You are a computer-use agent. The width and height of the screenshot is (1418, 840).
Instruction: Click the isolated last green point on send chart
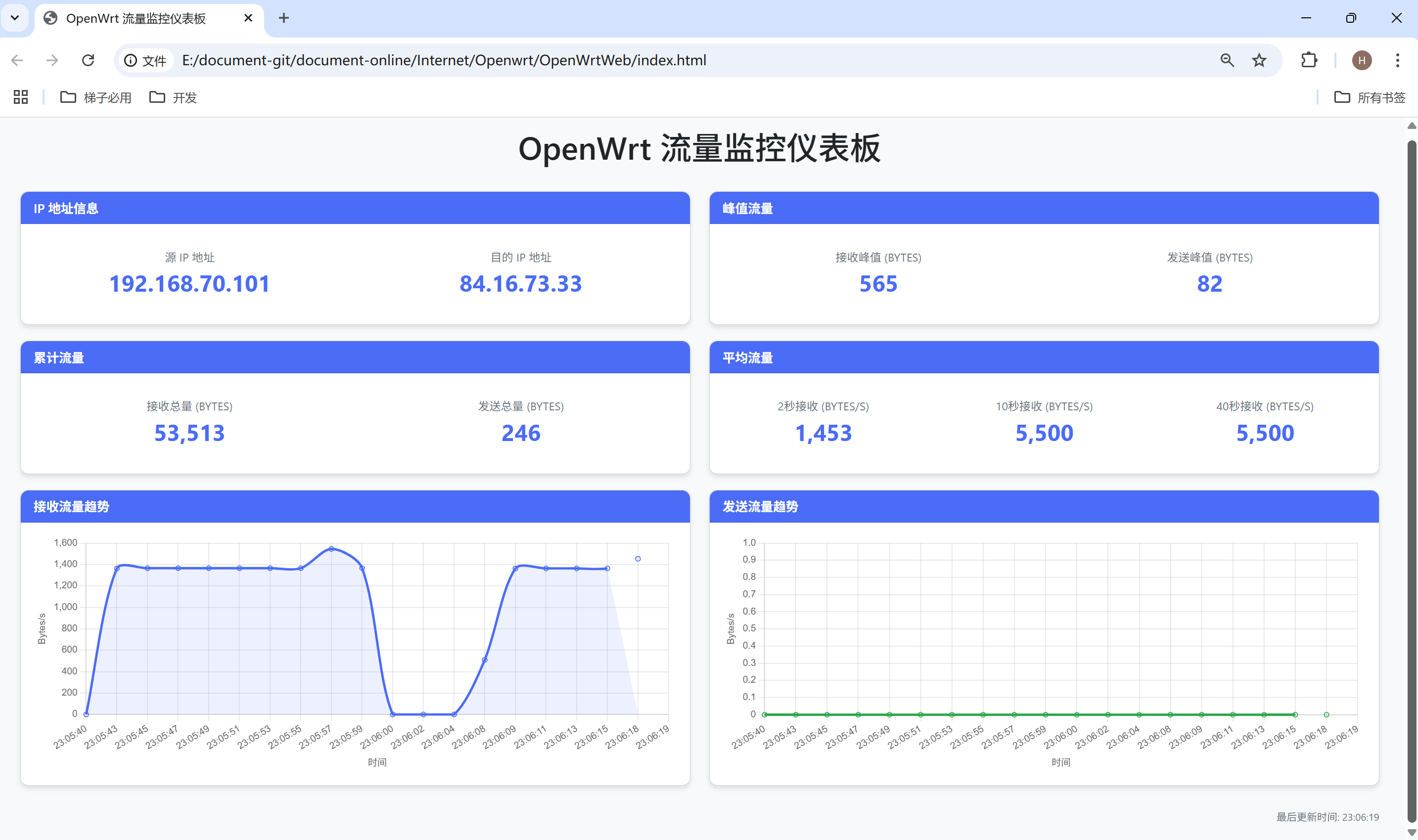pos(1327,714)
